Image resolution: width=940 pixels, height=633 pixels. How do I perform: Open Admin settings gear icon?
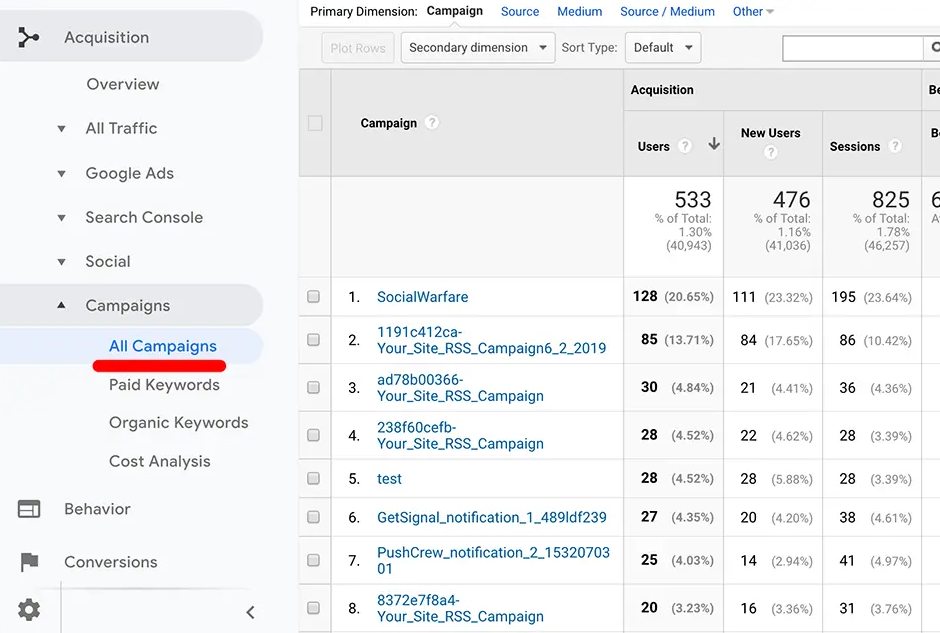tap(29, 609)
